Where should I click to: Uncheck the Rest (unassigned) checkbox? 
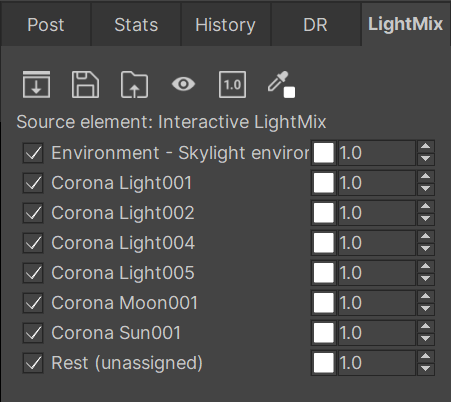pos(33,363)
